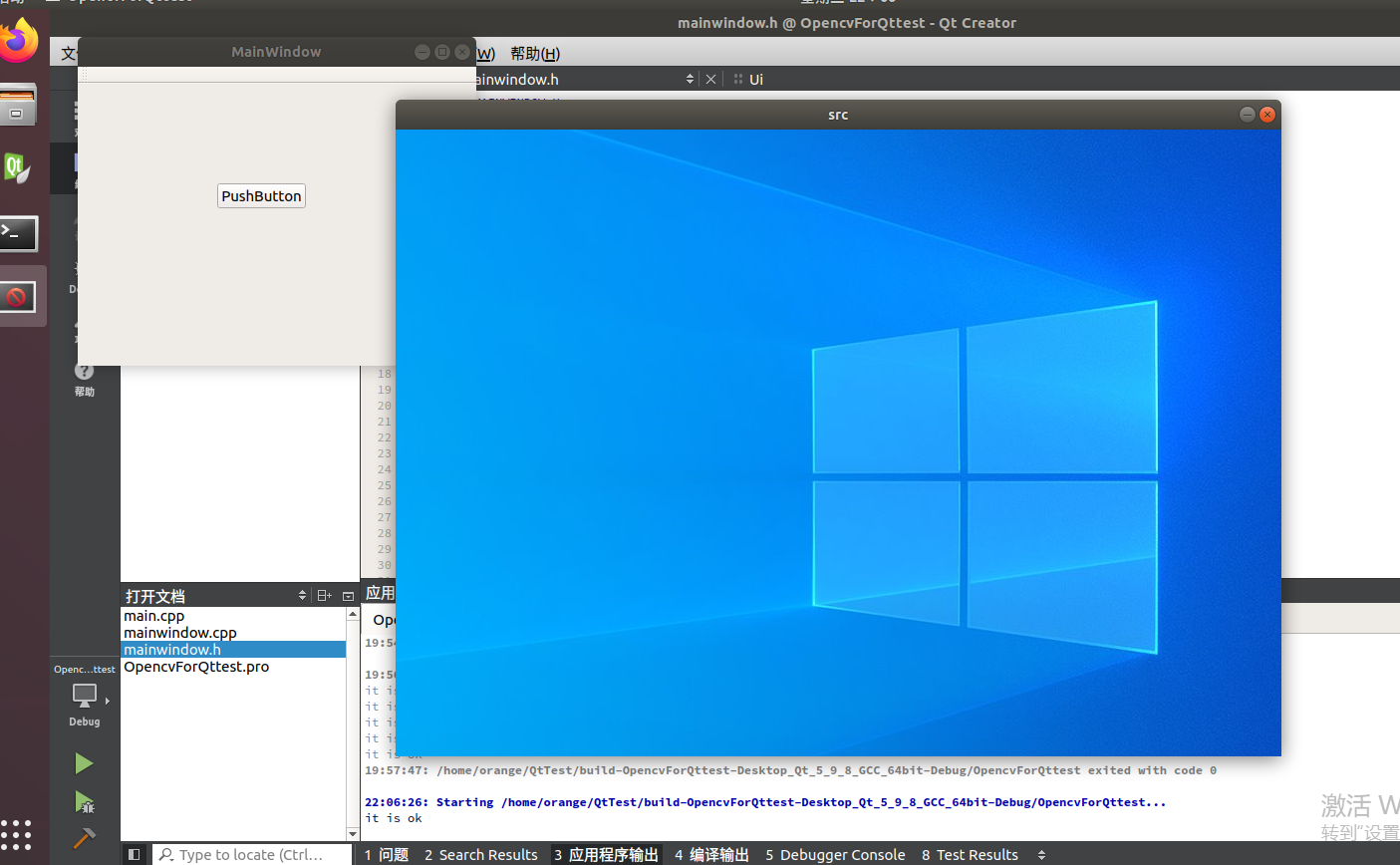Show applications grid in the dock
This screenshot has height=865, width=1400.
[17, 834]
